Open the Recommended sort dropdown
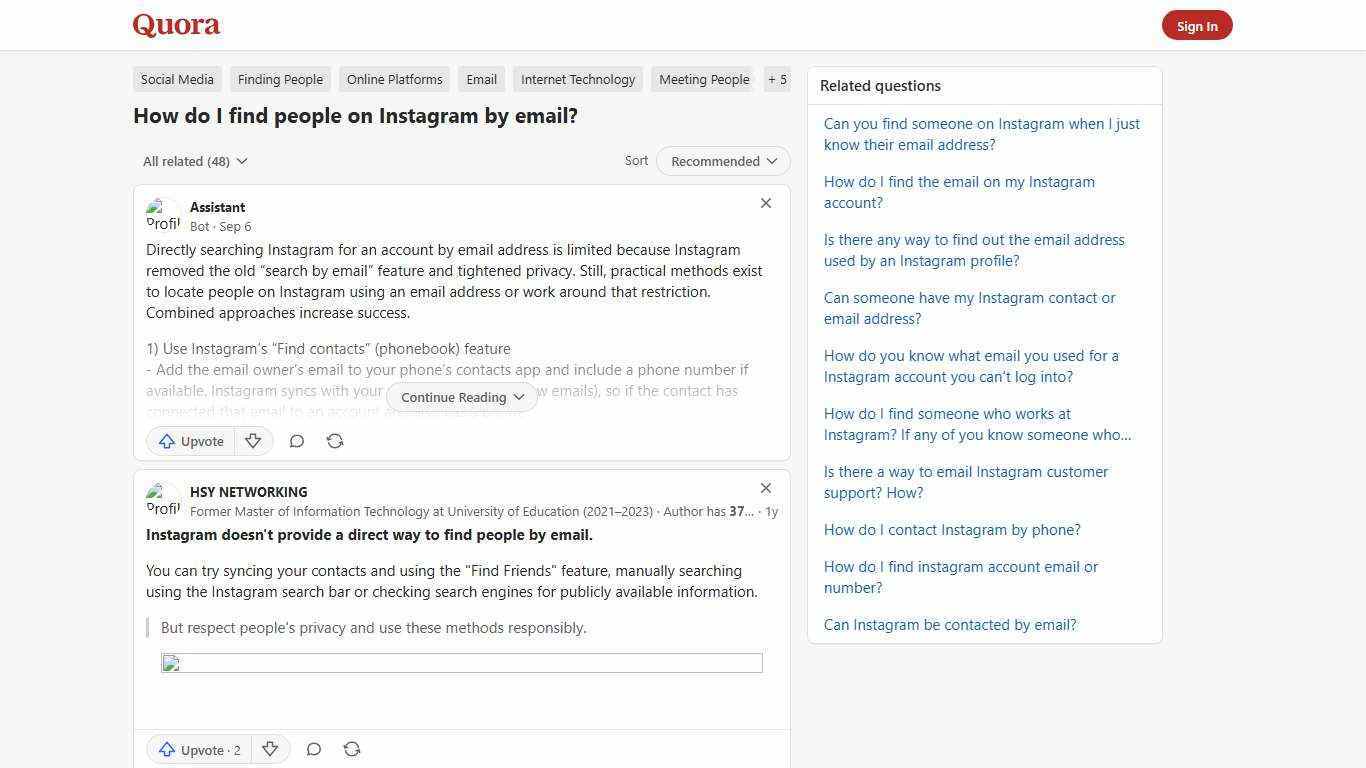Image resolution: width=1366 pixels, height=768 pixels. 722,161
